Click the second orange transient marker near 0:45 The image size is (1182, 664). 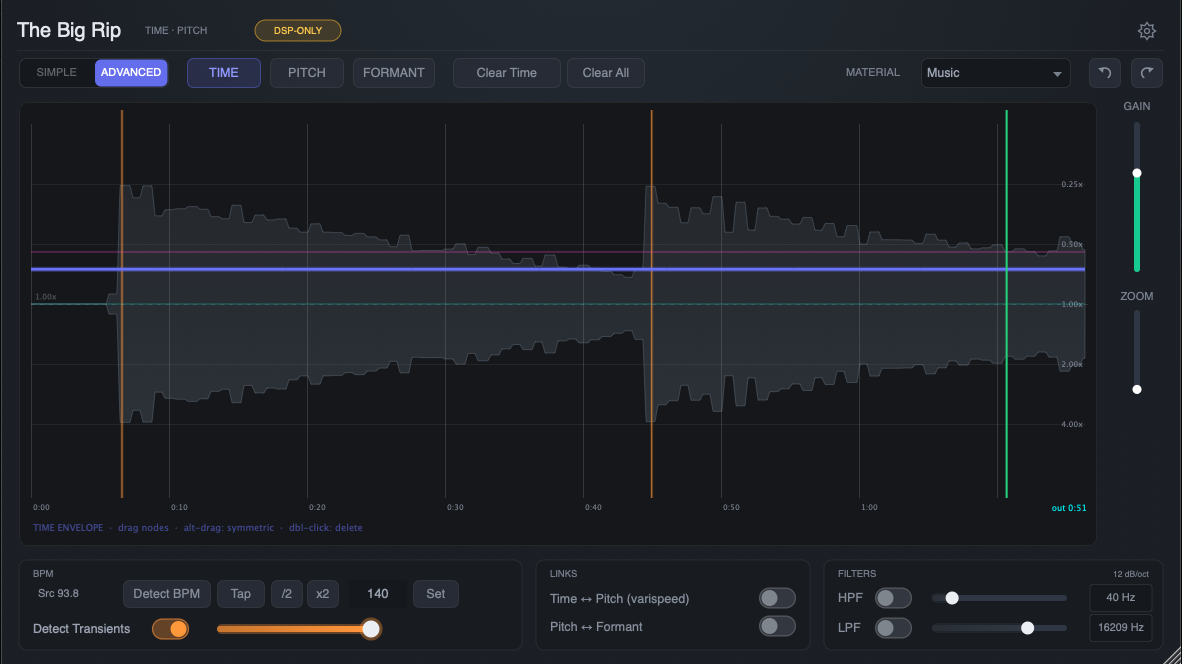coord(651,304)
